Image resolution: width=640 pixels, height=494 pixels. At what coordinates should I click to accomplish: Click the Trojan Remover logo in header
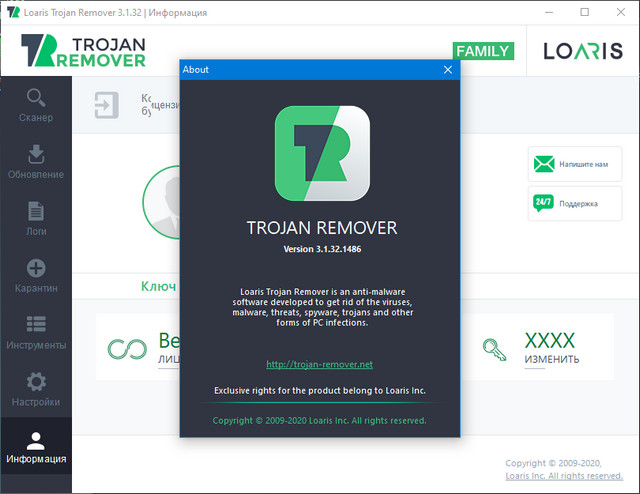coord(85,51)
